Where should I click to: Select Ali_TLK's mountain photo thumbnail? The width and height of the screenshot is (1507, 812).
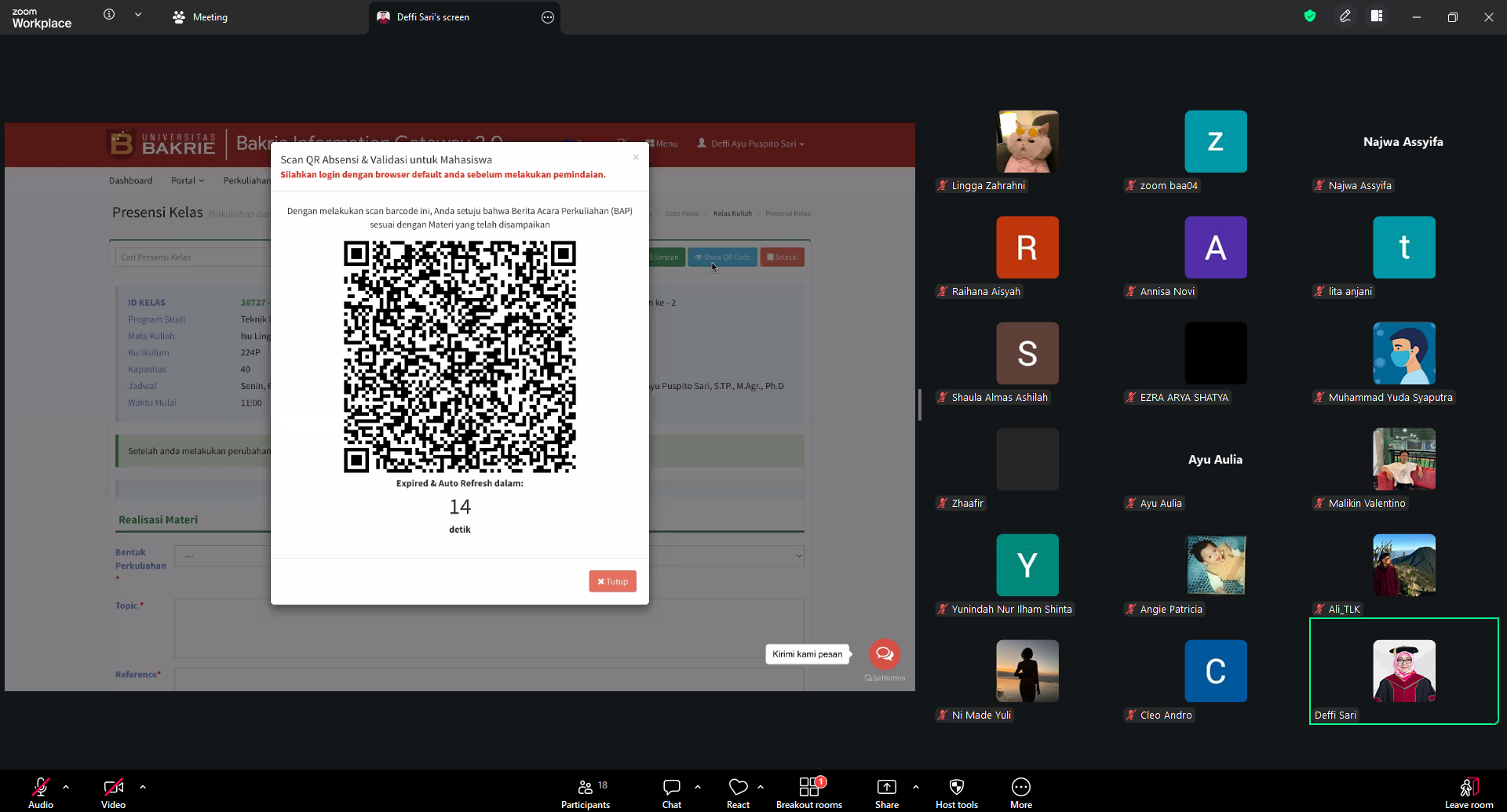[x=1404, y=565]
